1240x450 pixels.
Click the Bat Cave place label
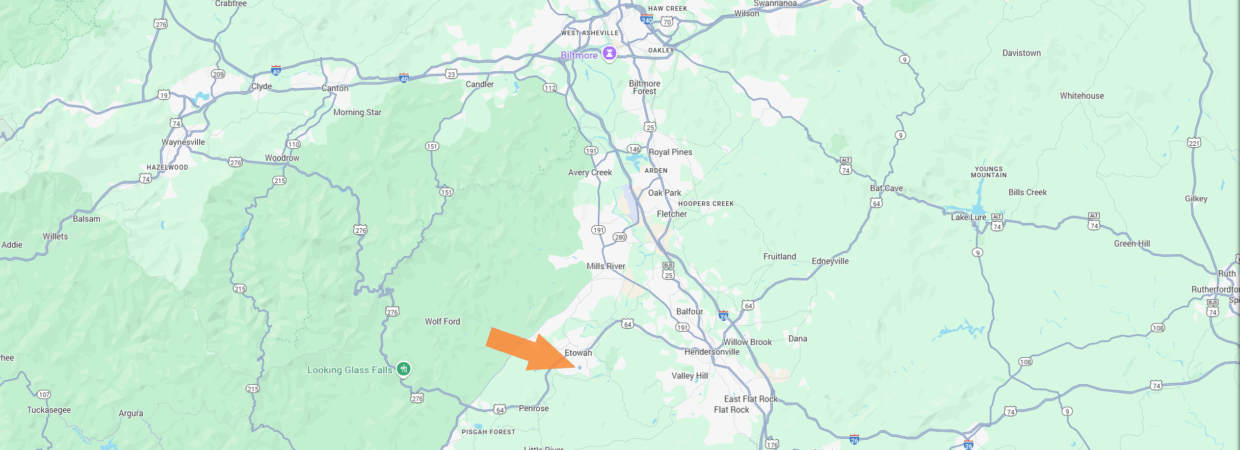tap(886, 187)
